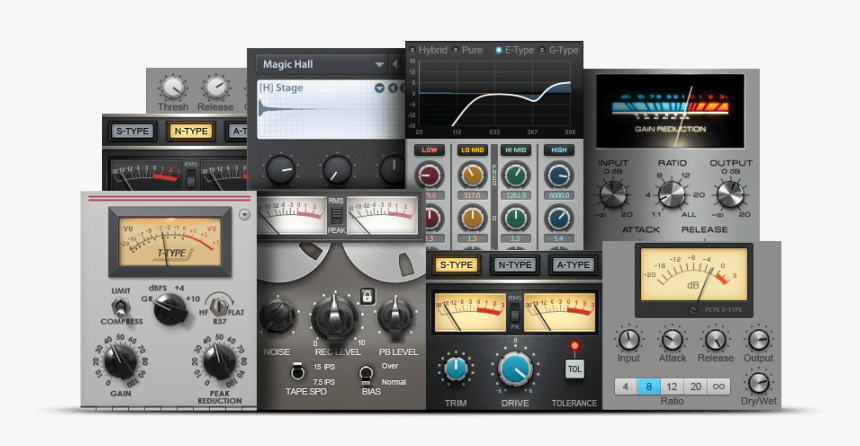Screen dimensions: 860x446
Task: Click the orange LO MID Q knob
Action: [472, 218]
